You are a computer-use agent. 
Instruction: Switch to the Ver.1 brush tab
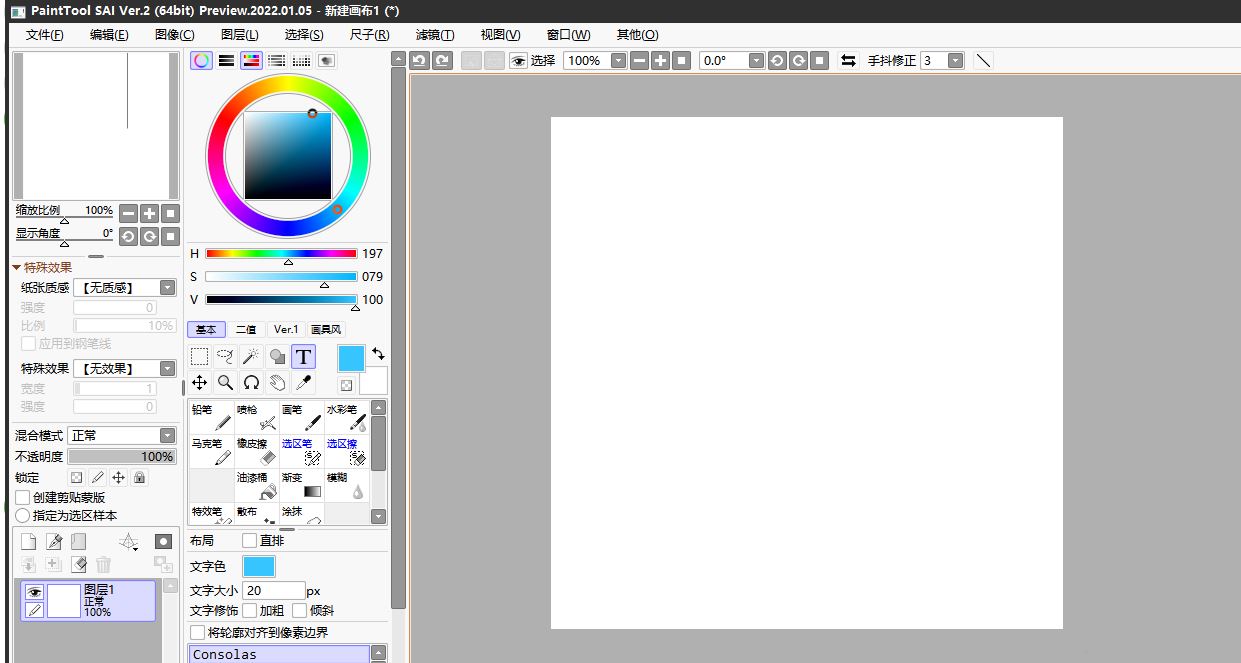pyautogui.click(x=286, y=329)
